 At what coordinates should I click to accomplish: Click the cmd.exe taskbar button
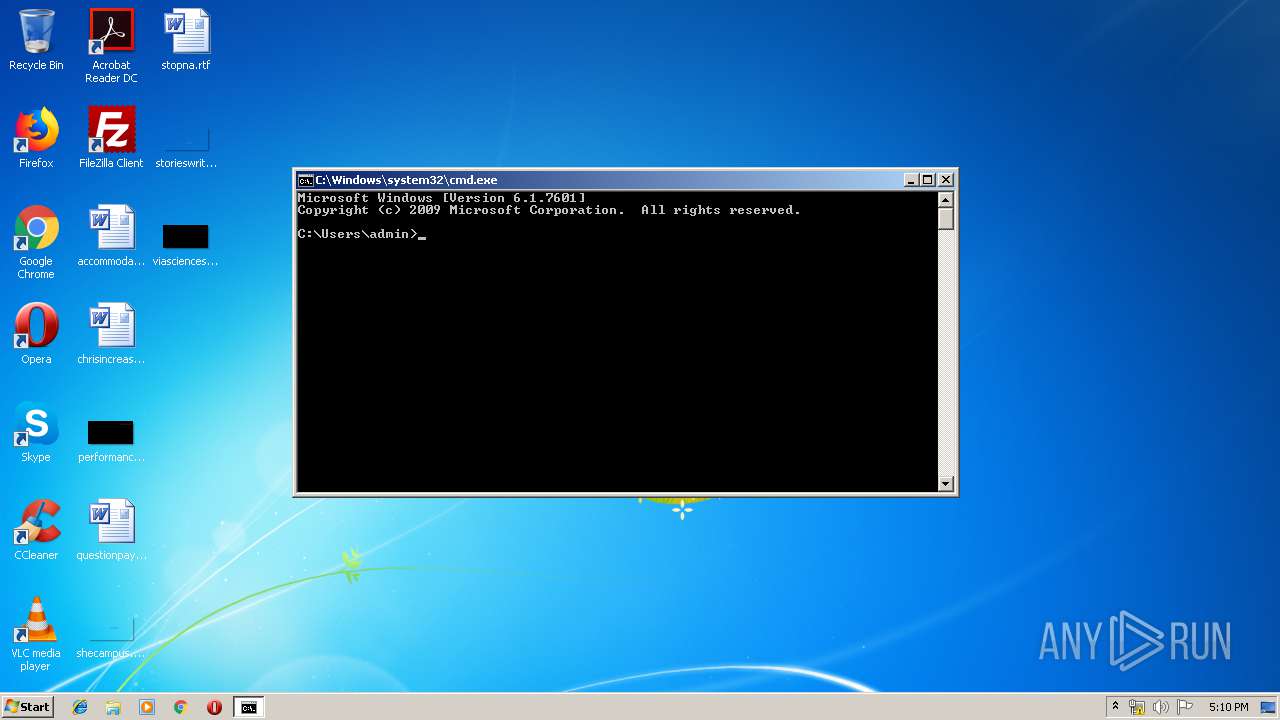(248, 707)
